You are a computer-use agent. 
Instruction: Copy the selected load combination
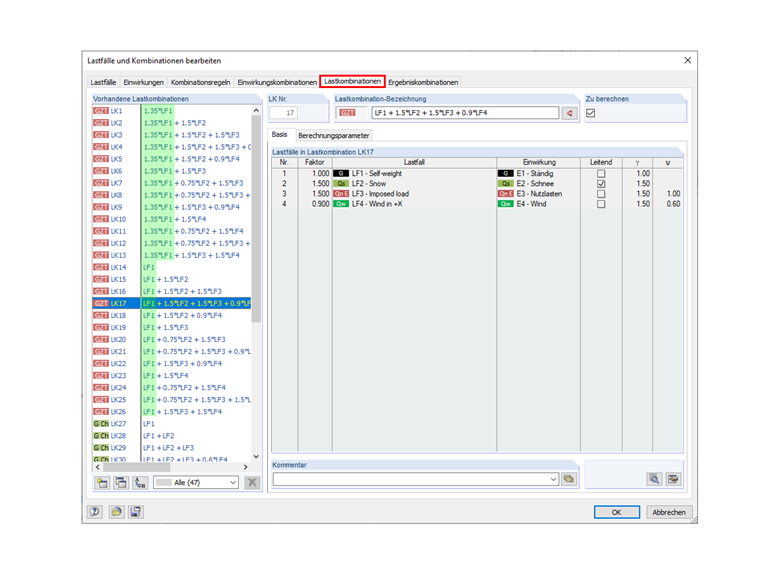[x=121, y=483]
